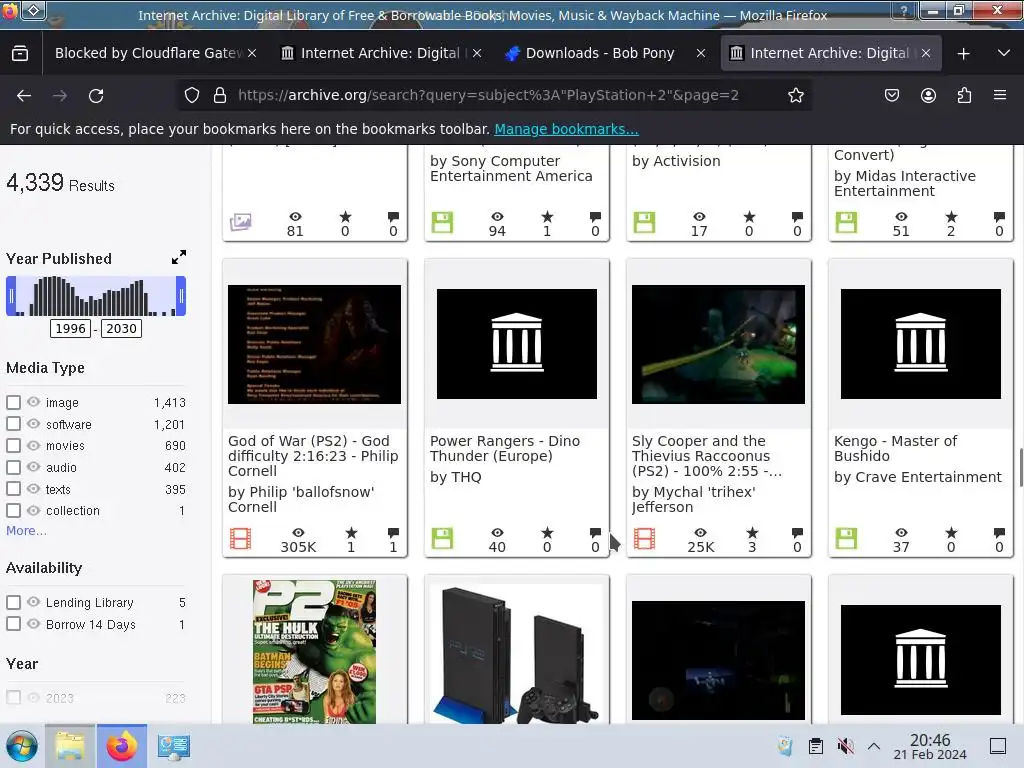Click red movie icon on Sly Cooper card
The image size is (1024, 768).
(x=644, y=539)
